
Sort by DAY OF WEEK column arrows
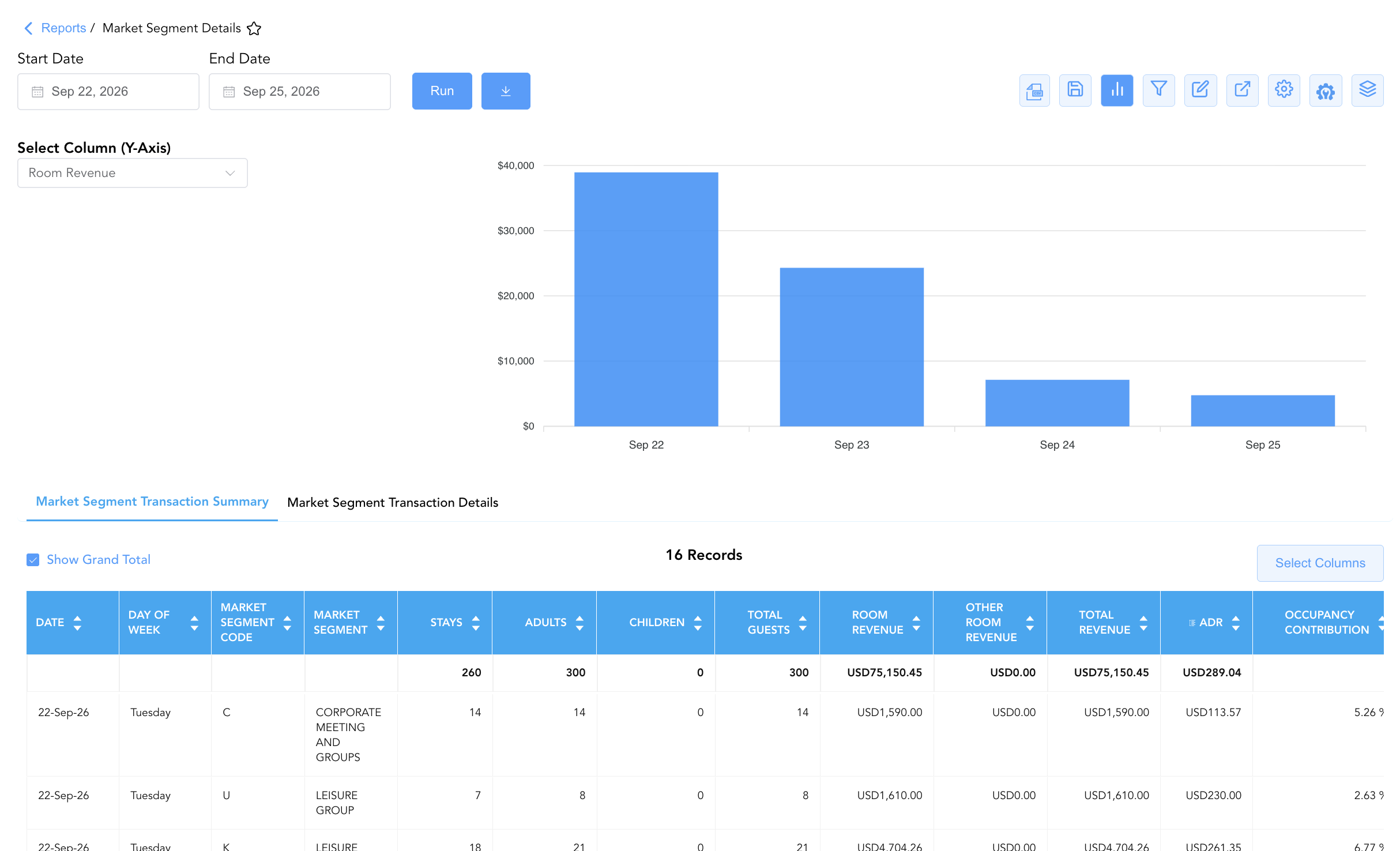194,623
